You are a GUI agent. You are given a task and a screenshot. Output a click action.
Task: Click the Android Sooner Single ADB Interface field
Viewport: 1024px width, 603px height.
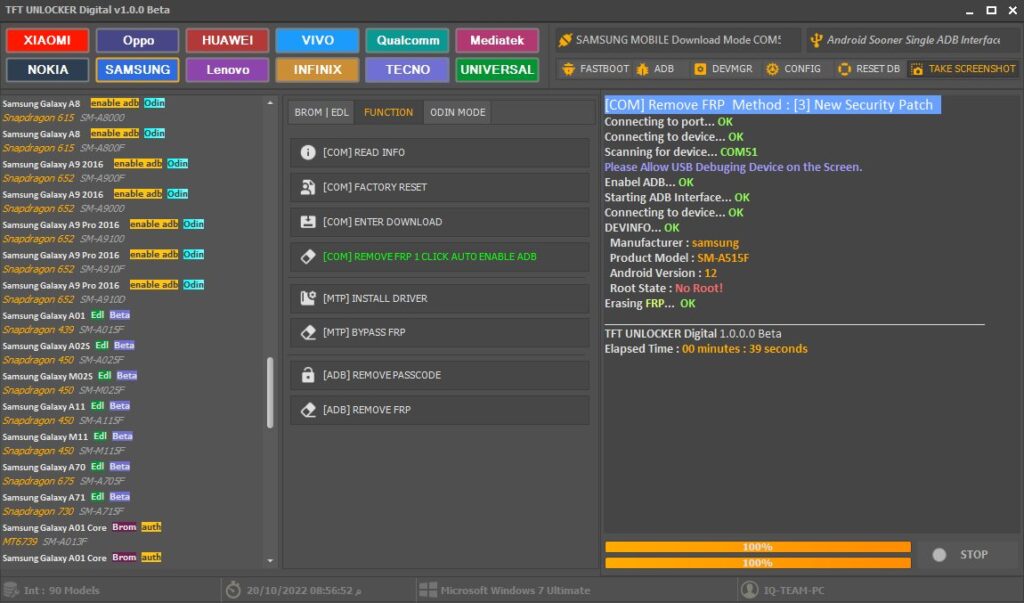click(913, 40)
